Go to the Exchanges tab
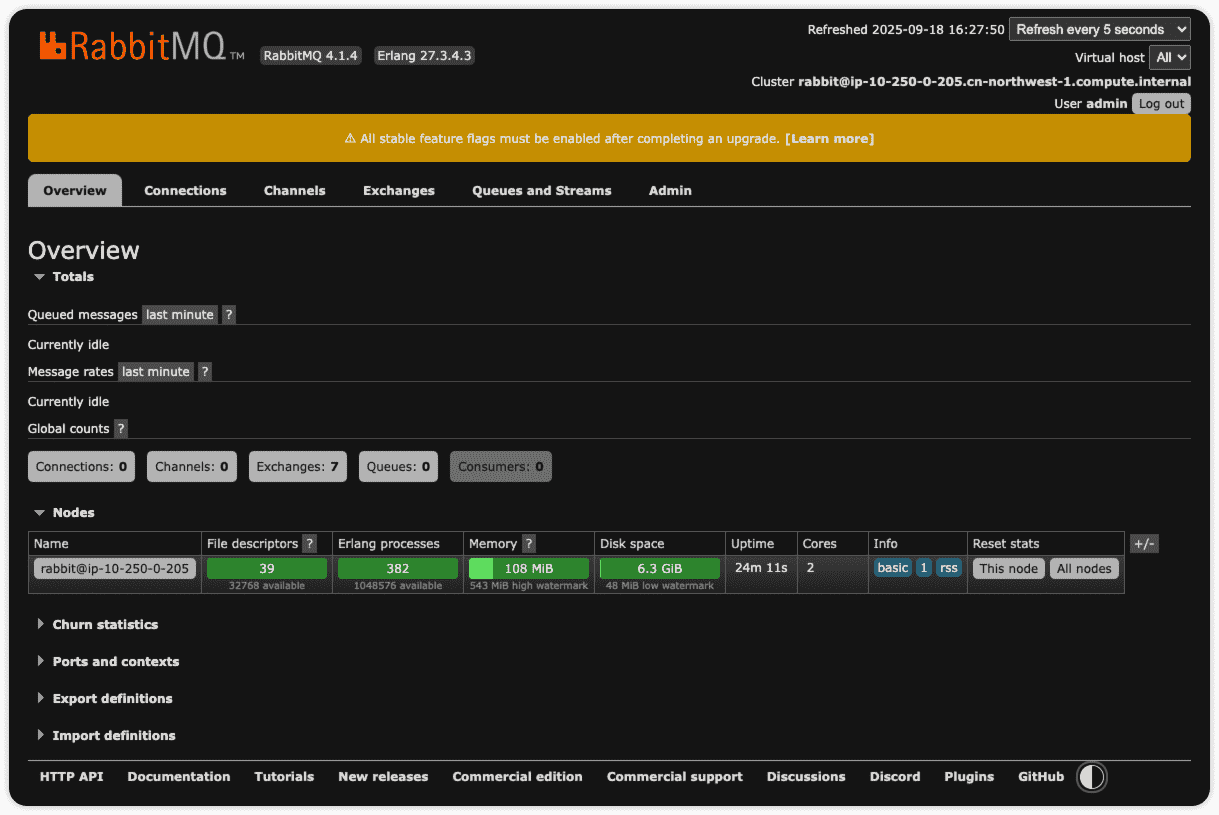Image resolution: width=1219 pixels, height=815 pixels. pyautogui.click(x=399, y=191)
